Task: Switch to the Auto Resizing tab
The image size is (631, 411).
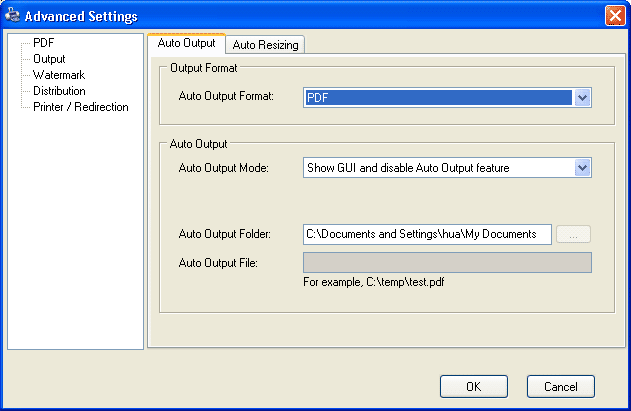Action: (265, 45)
